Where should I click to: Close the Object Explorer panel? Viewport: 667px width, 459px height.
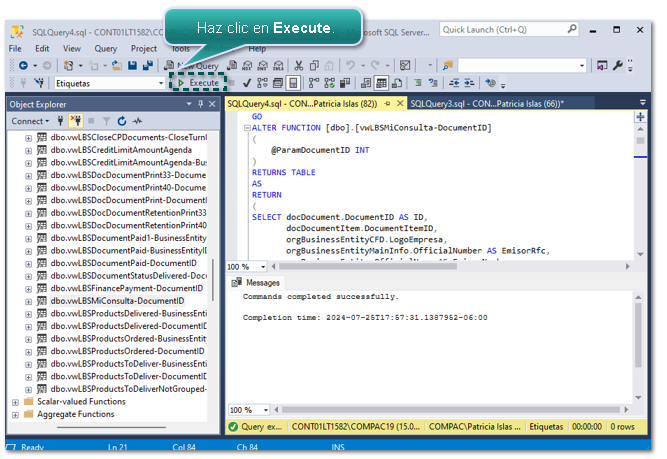(x=212, y=104)
